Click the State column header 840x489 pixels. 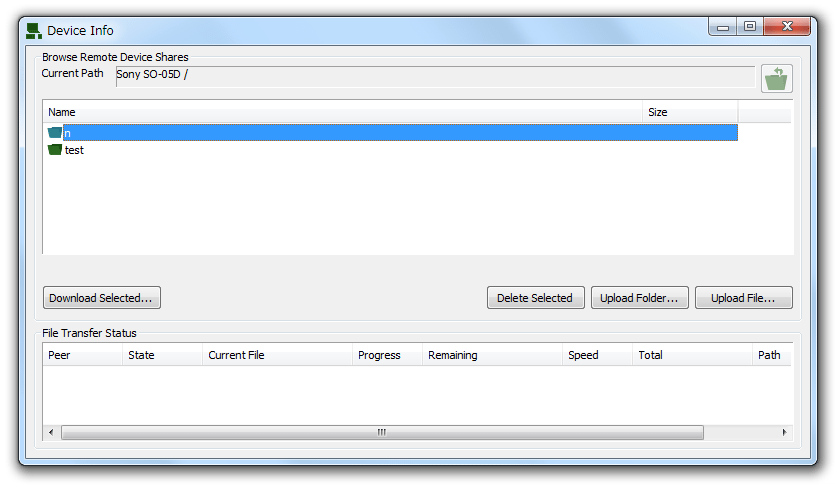coord(162,355)
